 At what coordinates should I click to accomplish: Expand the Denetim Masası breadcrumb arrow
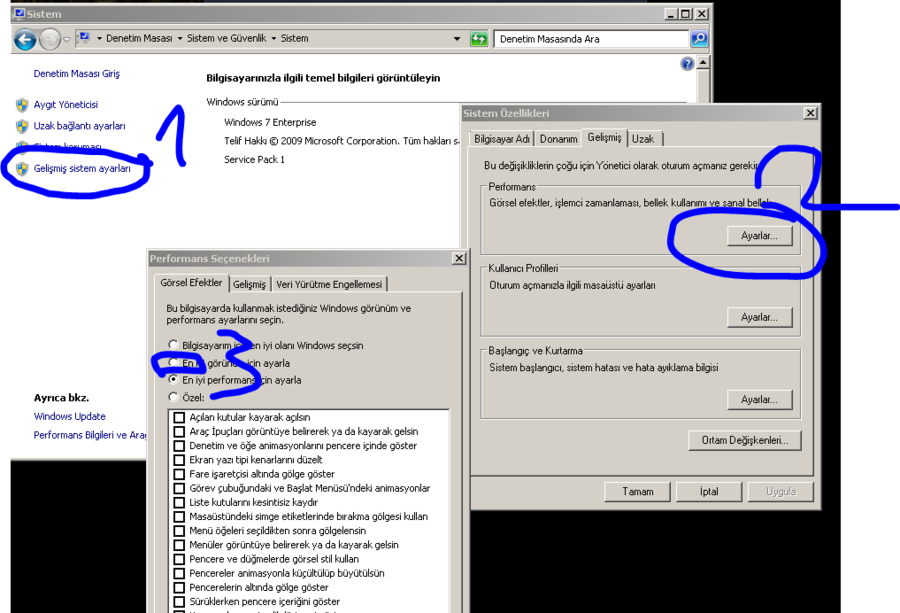tap(180, 38)
